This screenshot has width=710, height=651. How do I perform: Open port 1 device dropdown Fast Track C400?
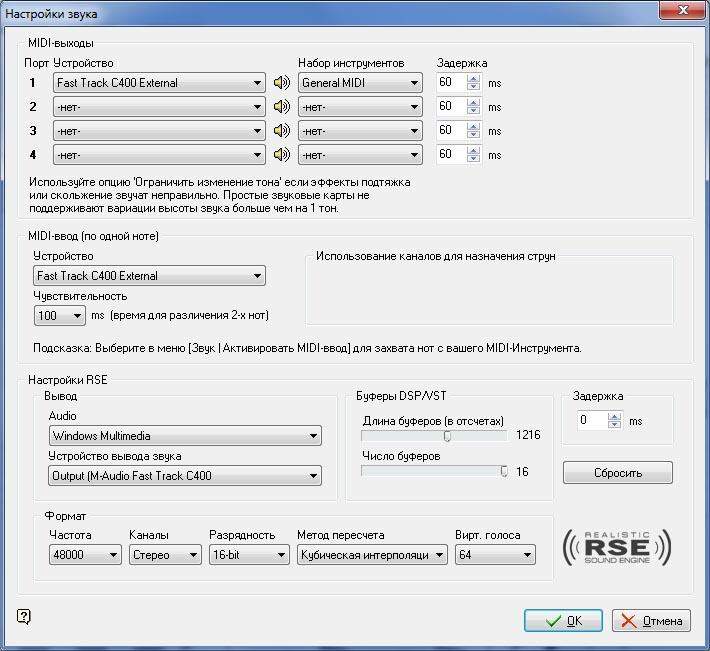point(158,83)
